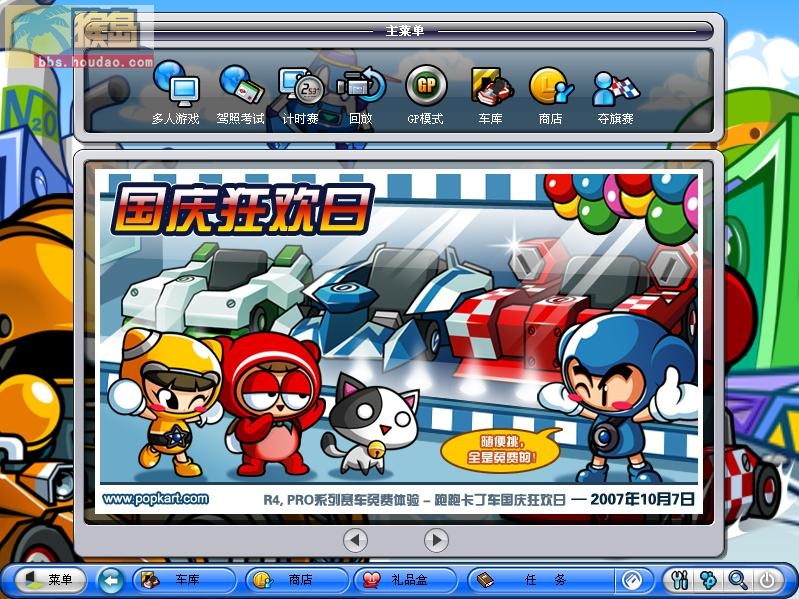Show the previous banner with left arrow
This screenshot has width=799, height=599.
355,540
